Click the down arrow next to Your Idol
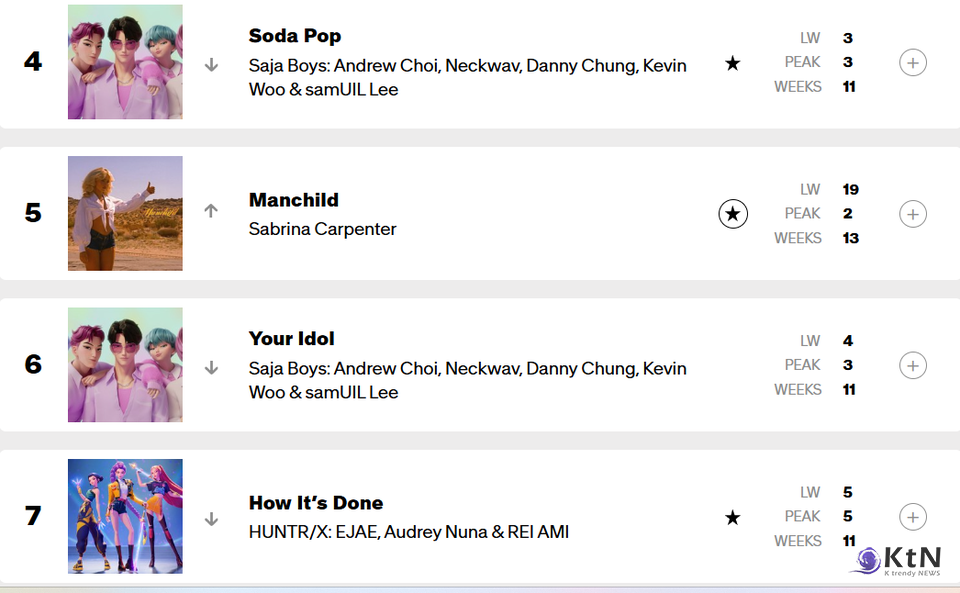This screenshot has height=593, width=960. (x=211, y=368)
